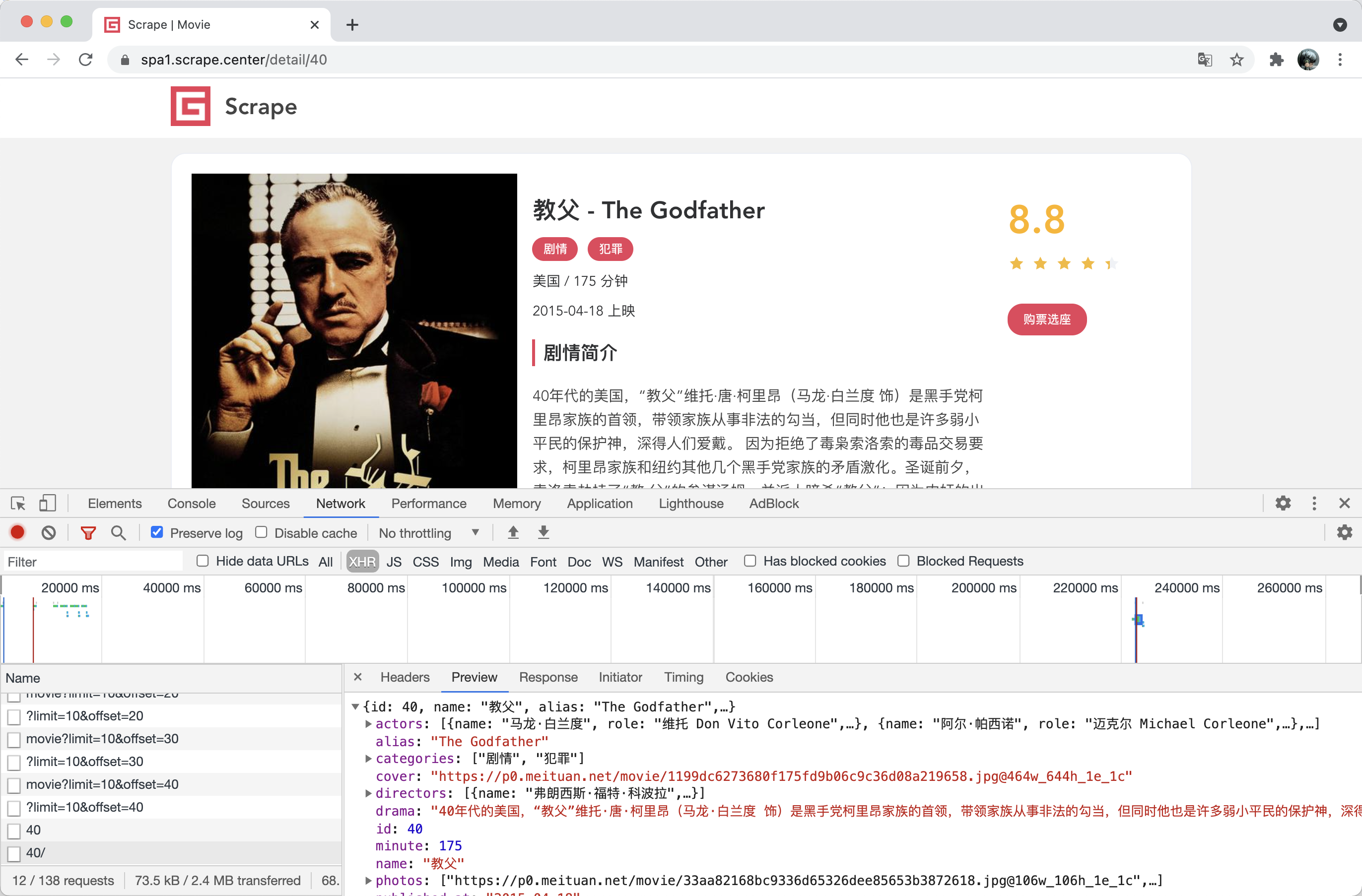
Task: Check Hide data URLs
Action: (x=203, y=561)
